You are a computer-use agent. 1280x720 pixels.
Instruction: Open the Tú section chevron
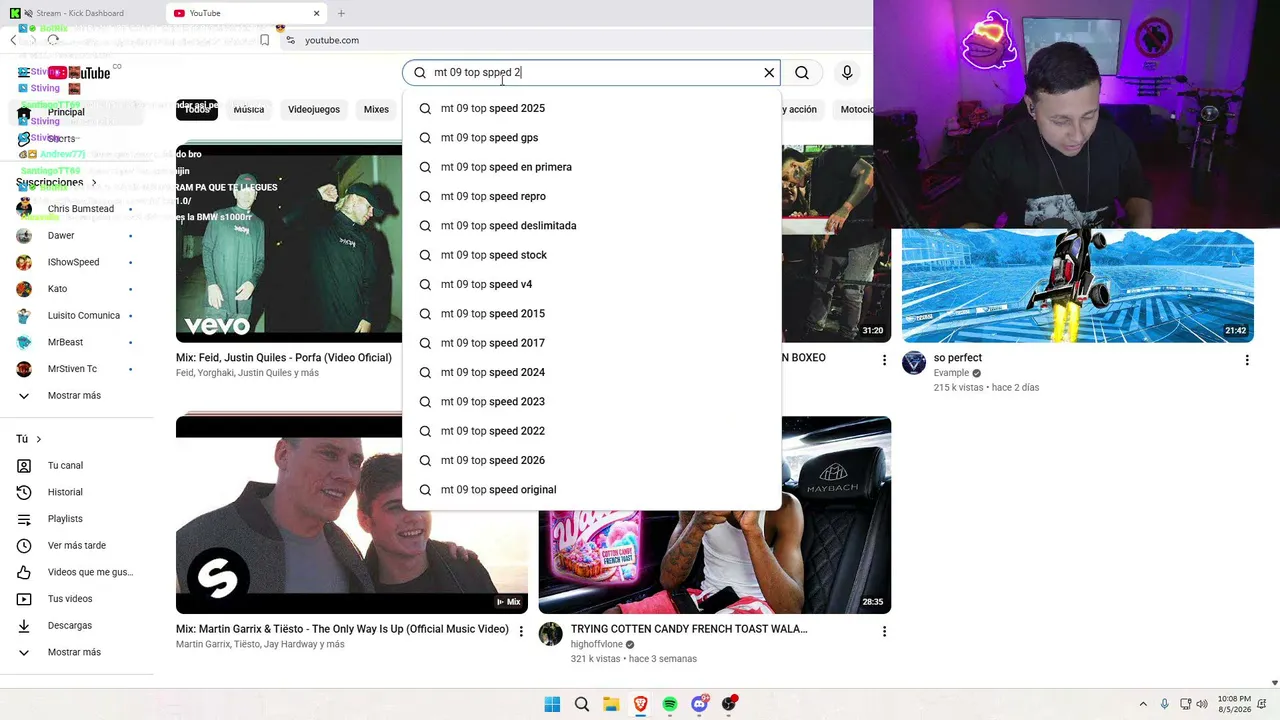click(x=39, y=439)
